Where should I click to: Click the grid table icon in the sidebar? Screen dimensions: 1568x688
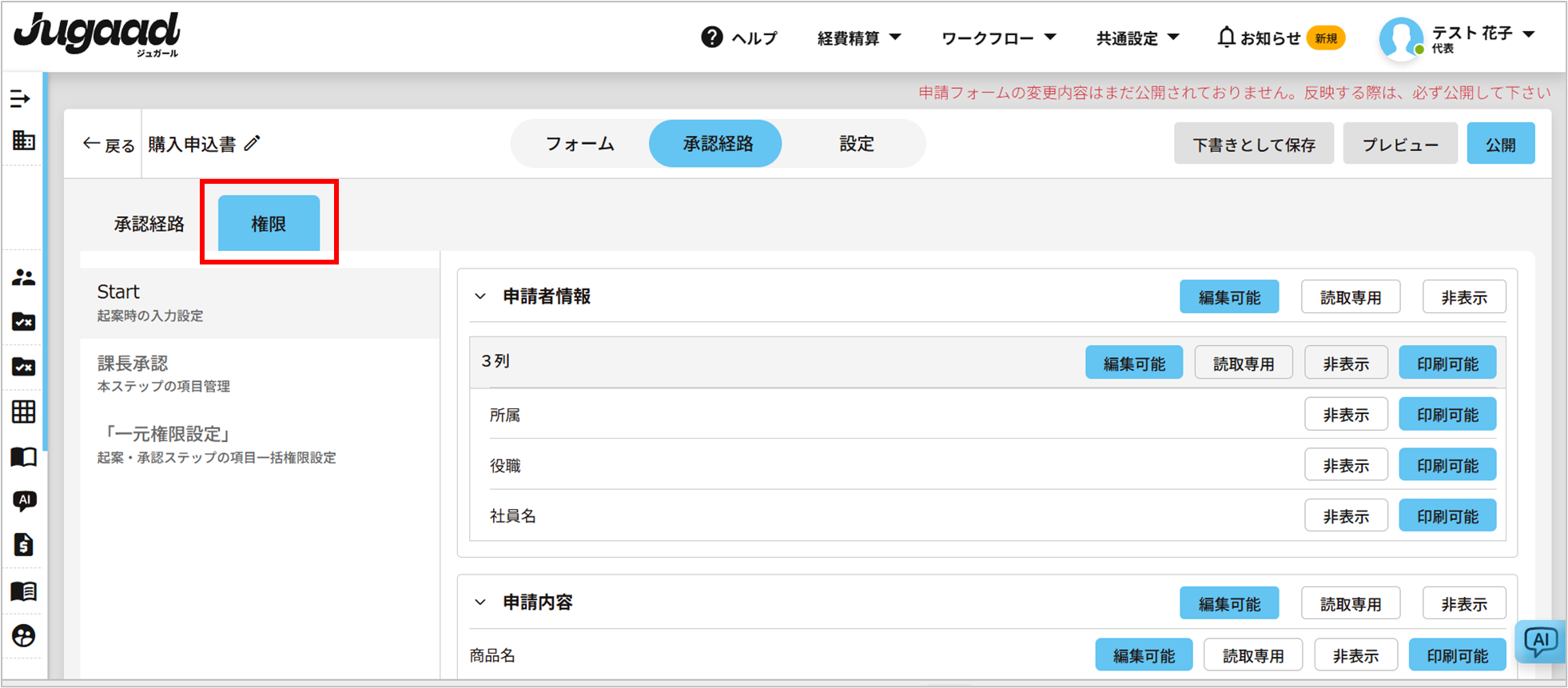(x=23, y=412)
